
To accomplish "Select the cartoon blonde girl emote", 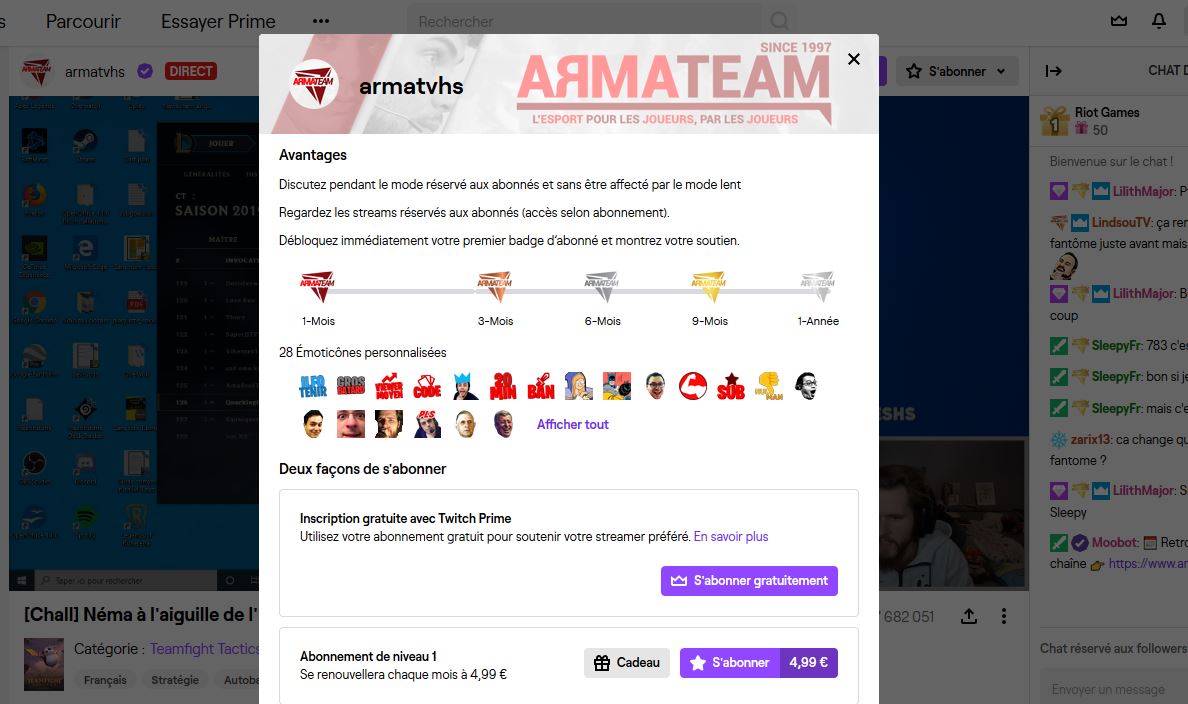I will tap(578, 386).
